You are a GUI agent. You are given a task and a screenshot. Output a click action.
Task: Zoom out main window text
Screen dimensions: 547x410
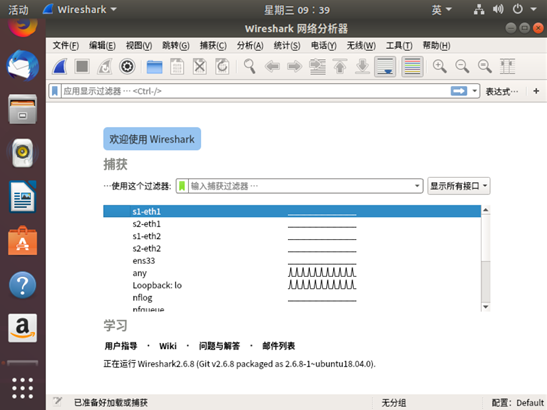[462, 66]
